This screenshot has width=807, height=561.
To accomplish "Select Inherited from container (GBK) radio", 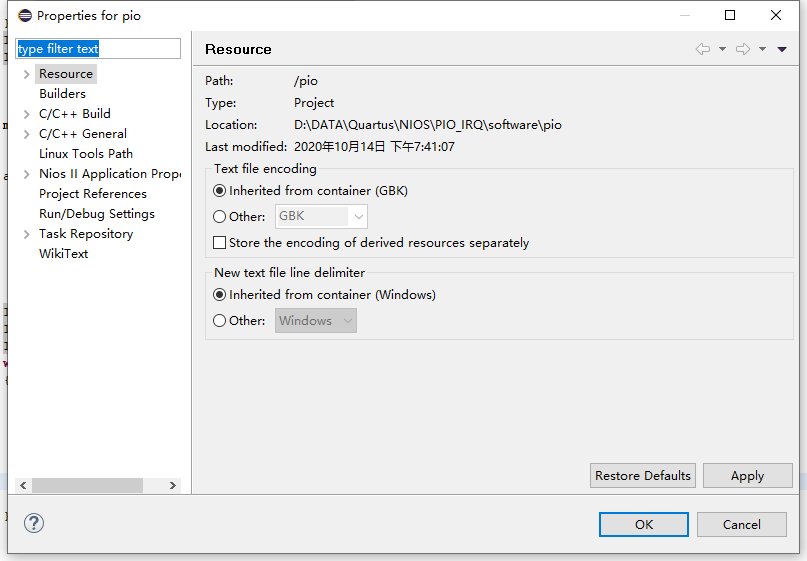I will pyautogui.click(x=220, y=191).
